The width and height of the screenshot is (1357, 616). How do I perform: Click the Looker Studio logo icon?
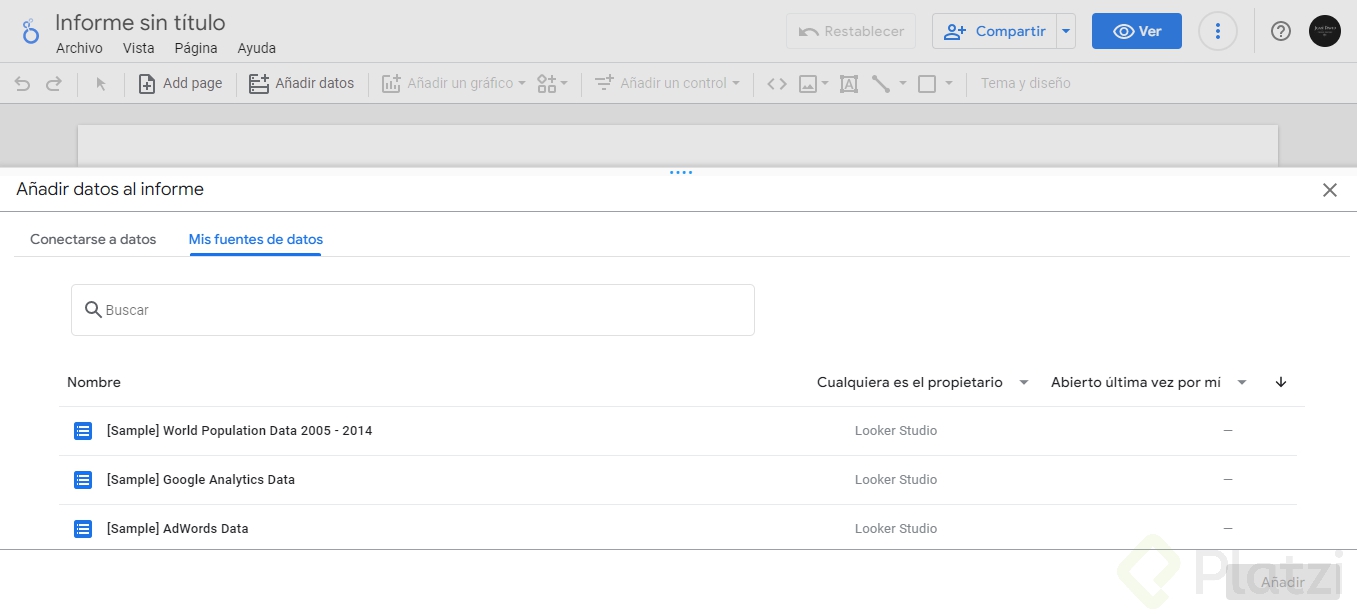point(31,31)
